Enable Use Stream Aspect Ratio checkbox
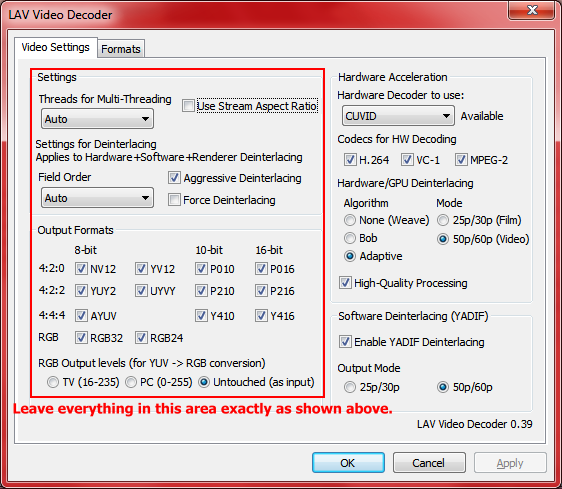The width and height of the screenshot is (562, 489). 188,106
